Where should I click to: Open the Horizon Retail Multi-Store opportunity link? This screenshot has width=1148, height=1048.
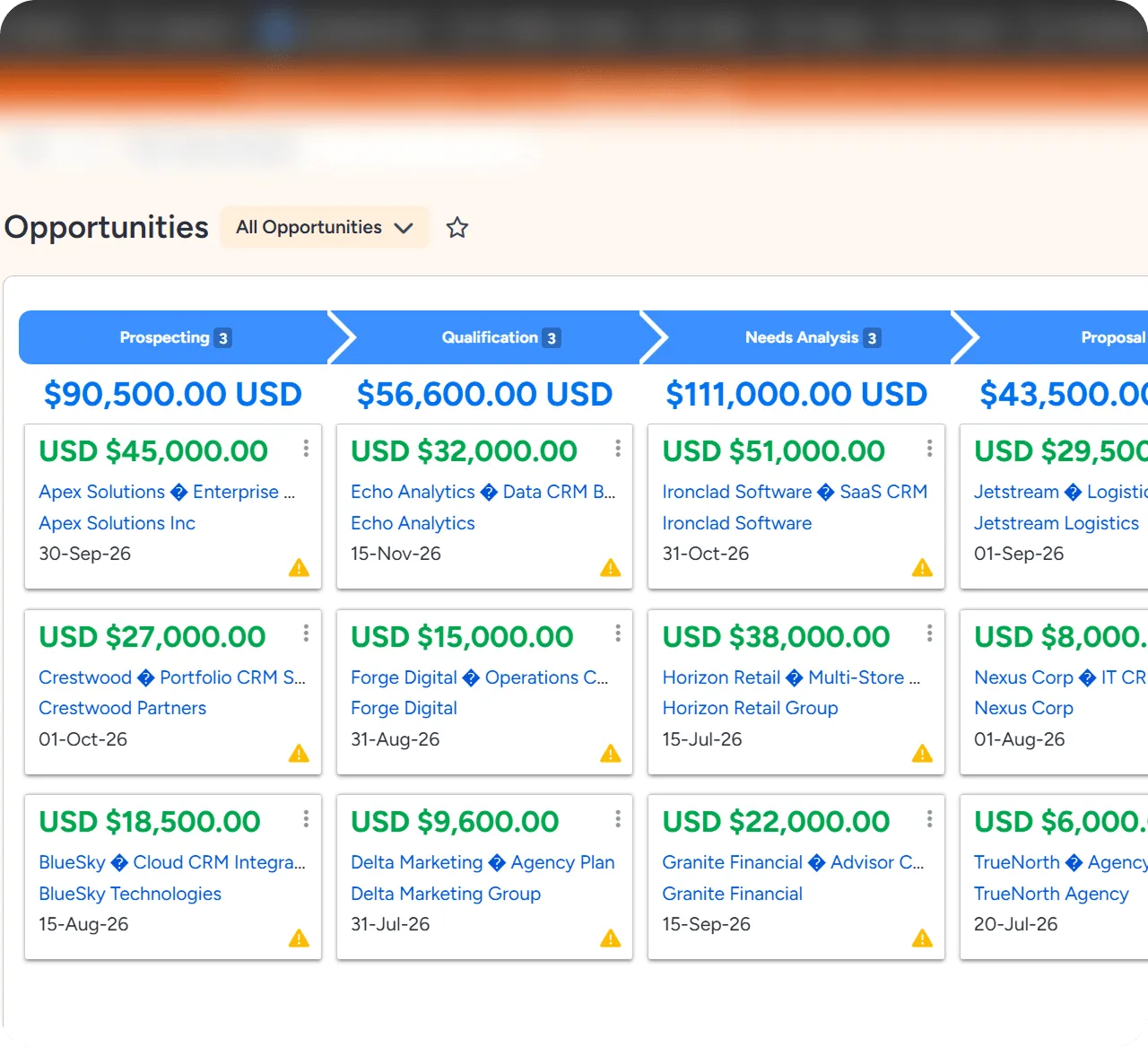791,677
